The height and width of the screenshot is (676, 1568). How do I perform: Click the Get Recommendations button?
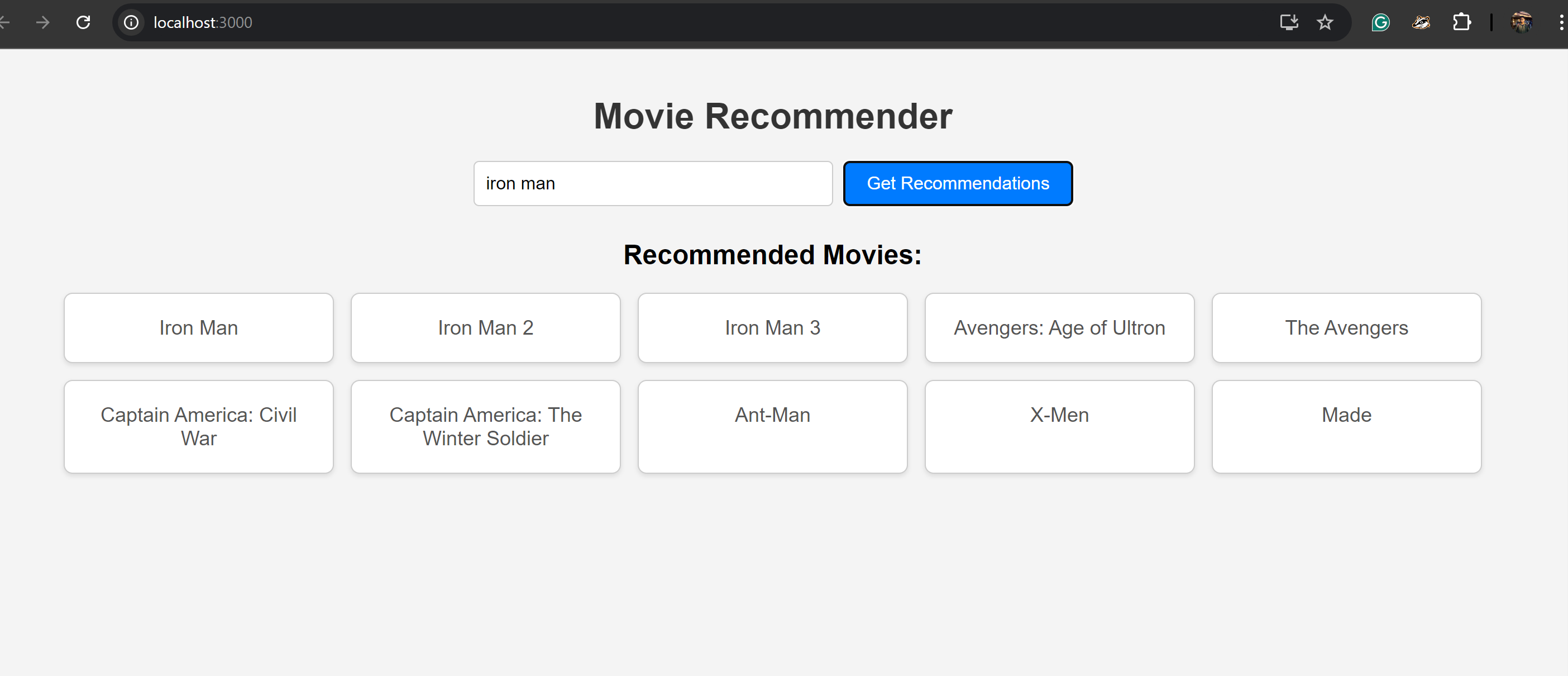click(957, 183)
